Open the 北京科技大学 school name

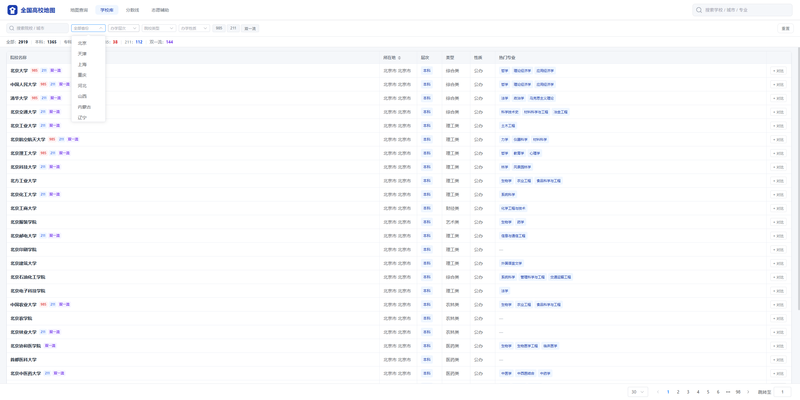coord(23,167)
